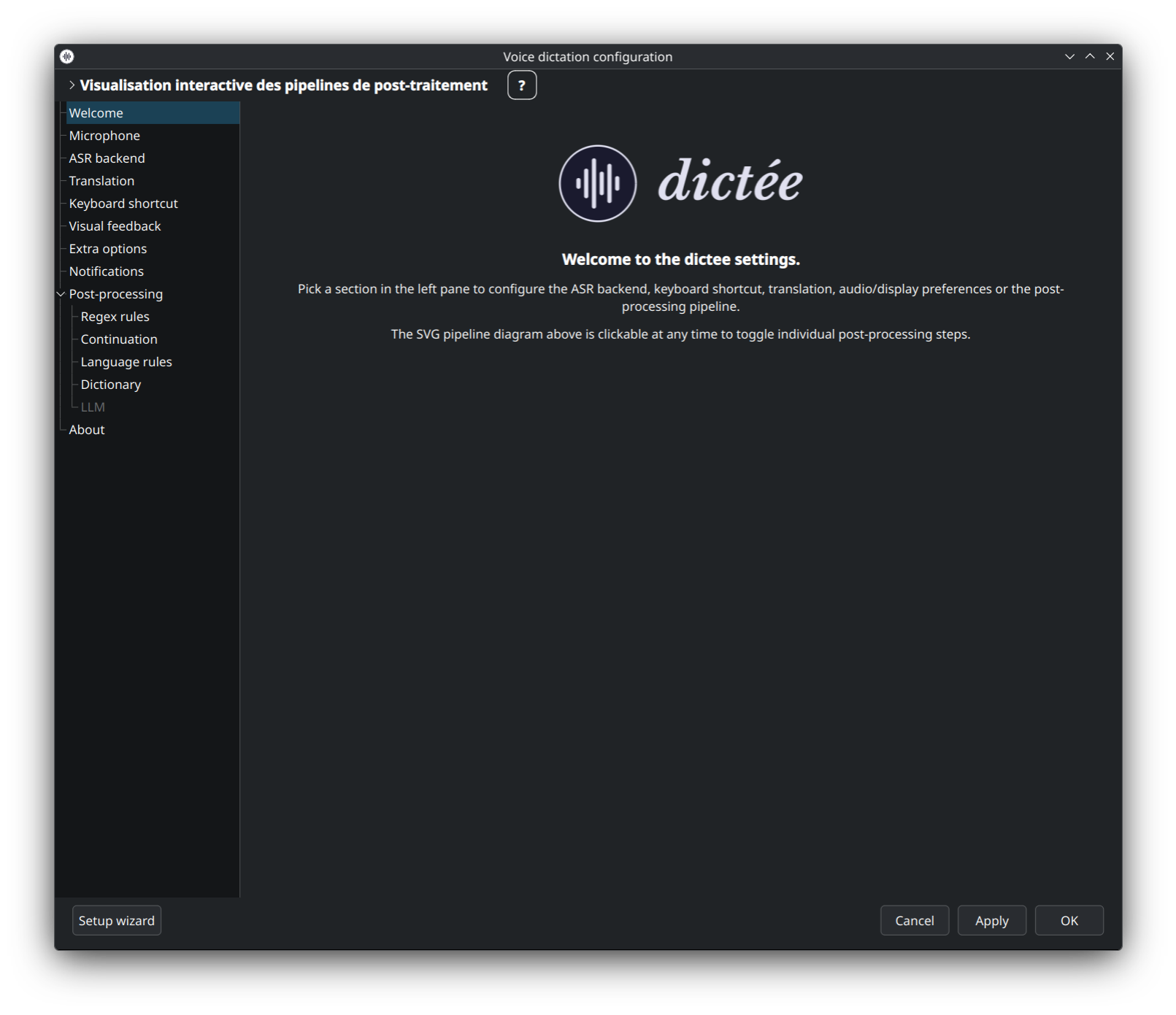
Task: Click the 'Visualisation interactive des pipelines' heading
Action: point(283,85)
